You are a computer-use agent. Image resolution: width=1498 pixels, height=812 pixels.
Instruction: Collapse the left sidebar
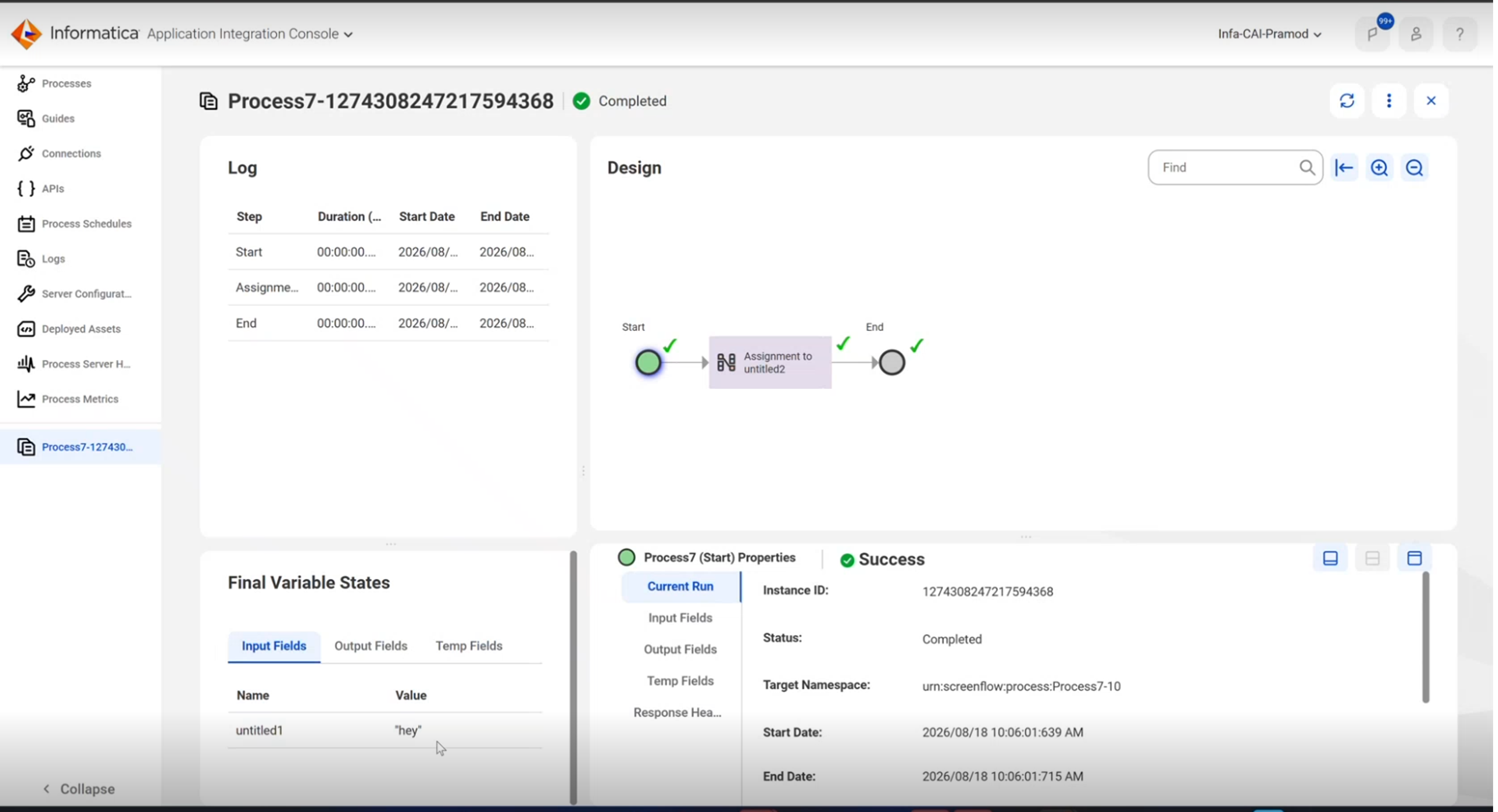coord(79,789)
